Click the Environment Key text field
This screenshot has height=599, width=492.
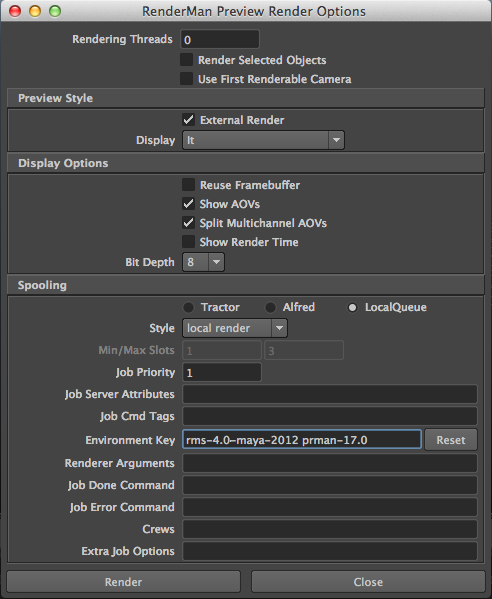tap(302, 440)
